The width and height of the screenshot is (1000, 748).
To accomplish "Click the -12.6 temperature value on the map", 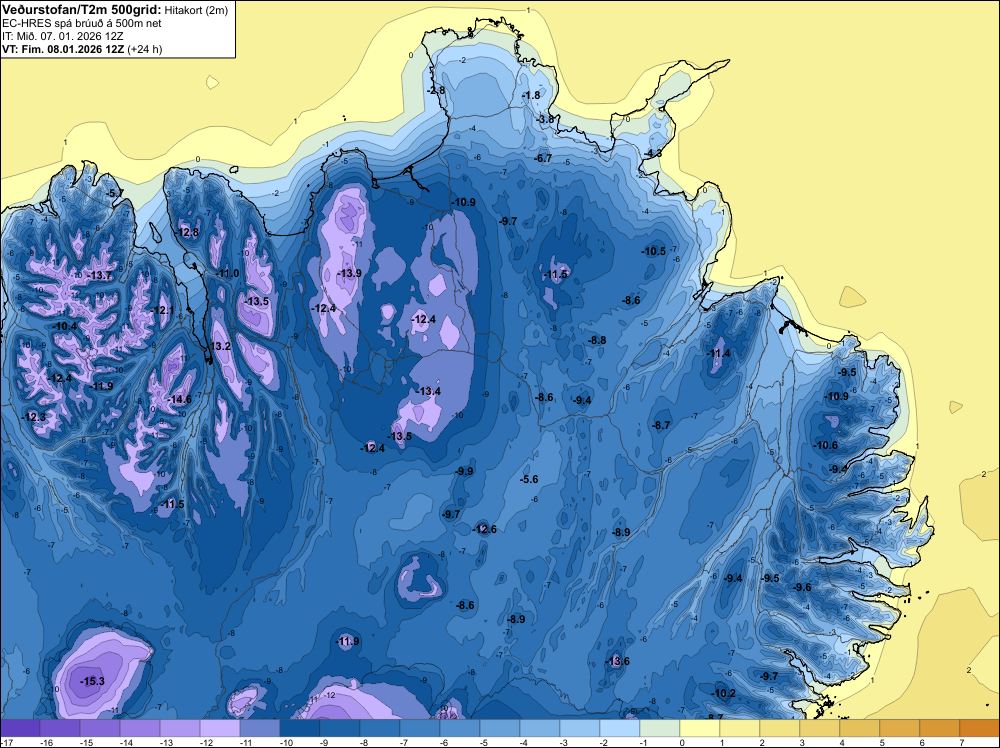I will coord(485,529).
